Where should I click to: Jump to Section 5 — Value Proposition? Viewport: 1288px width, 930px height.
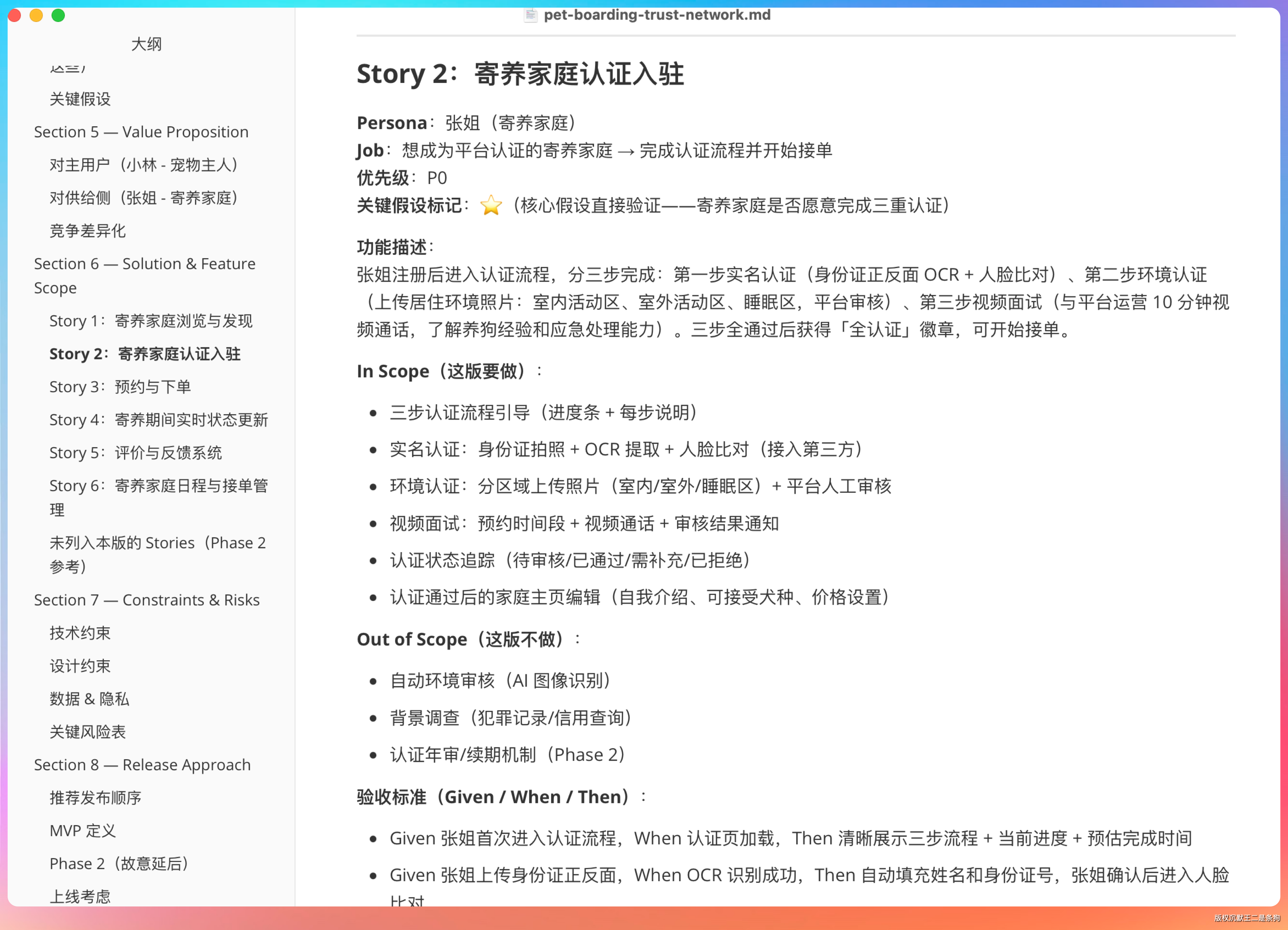(x=141, y=132)
